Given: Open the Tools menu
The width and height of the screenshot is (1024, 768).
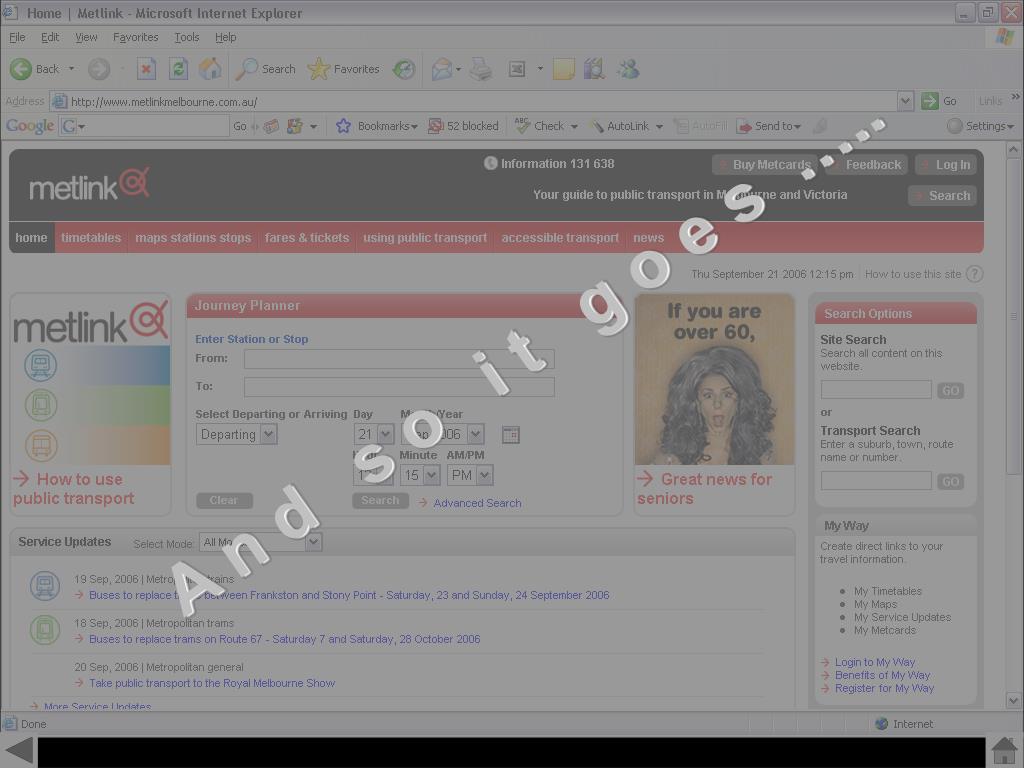Looking at the screenshot, I should (187, 37).
